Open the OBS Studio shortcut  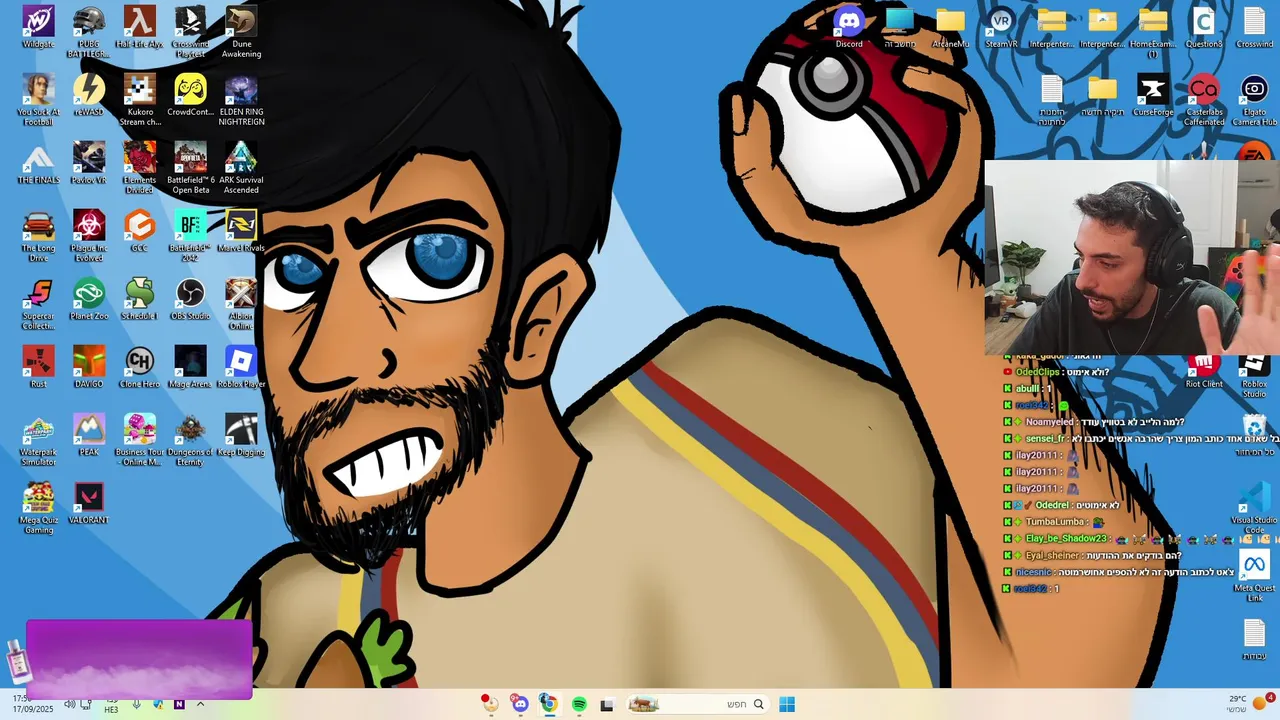pyautogui.click(x=190, y=299)
